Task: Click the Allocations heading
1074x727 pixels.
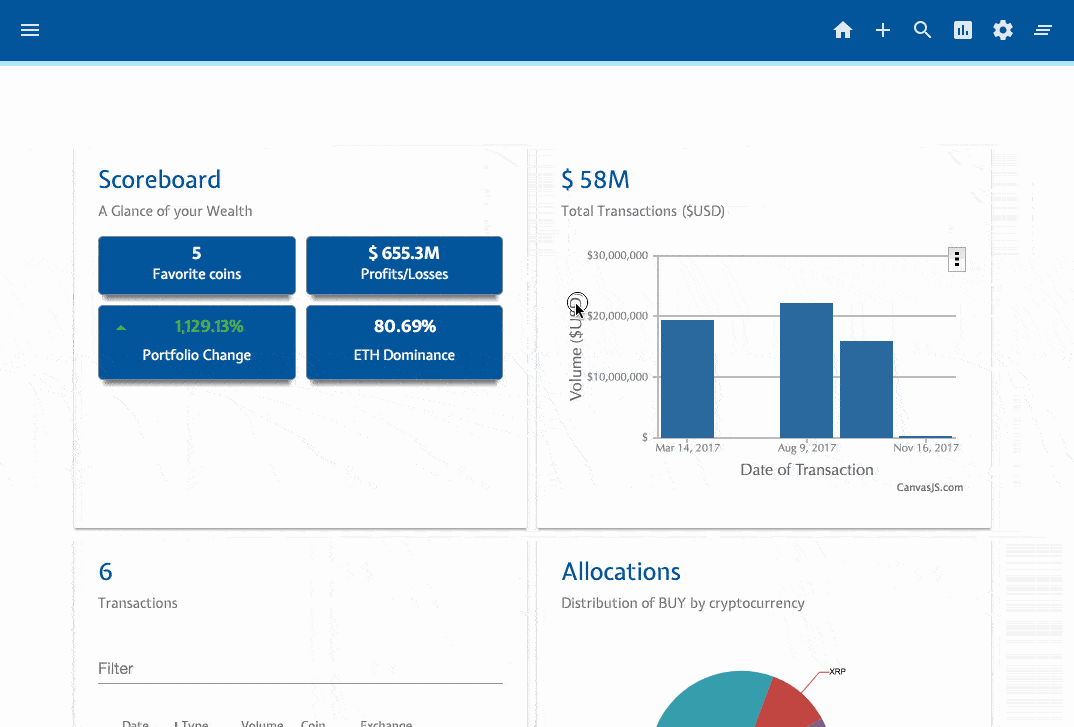Action: (x=621, y=571)
